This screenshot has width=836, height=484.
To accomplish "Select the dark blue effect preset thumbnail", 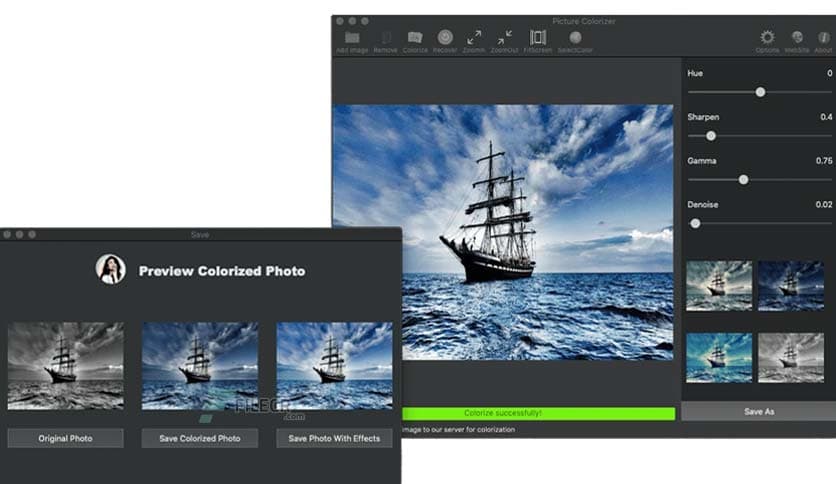I will [x=791, y=286].
